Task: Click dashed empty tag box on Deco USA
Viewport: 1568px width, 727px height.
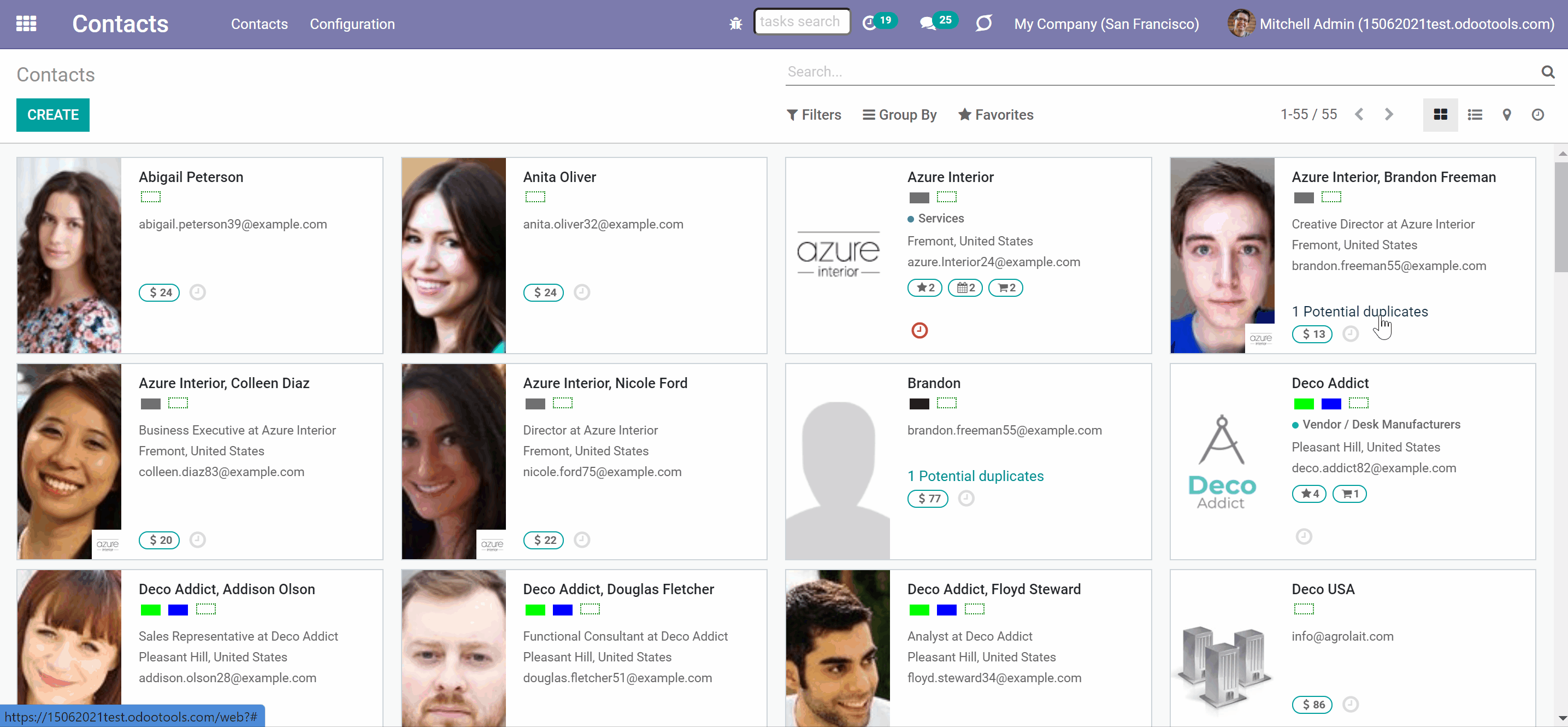Action: coord(1303,609)
